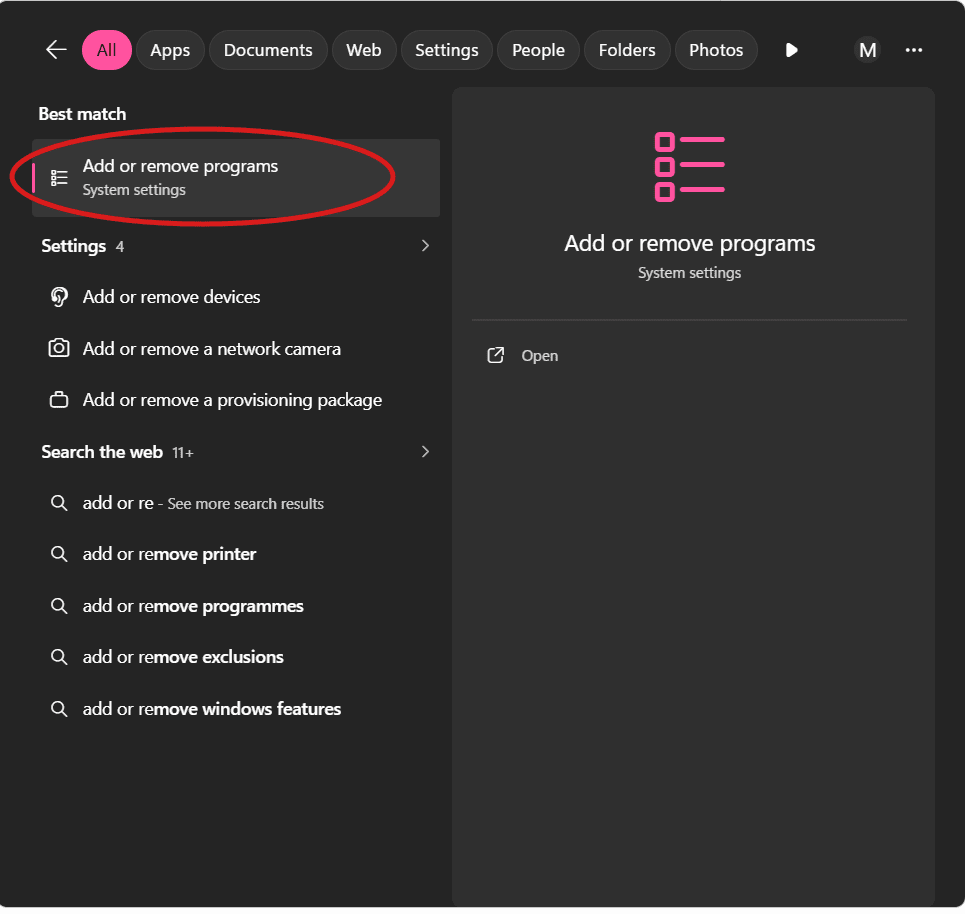965x914 pixels.
Task: Click the provisioning package briefcase icon
Action: (59, 400)
